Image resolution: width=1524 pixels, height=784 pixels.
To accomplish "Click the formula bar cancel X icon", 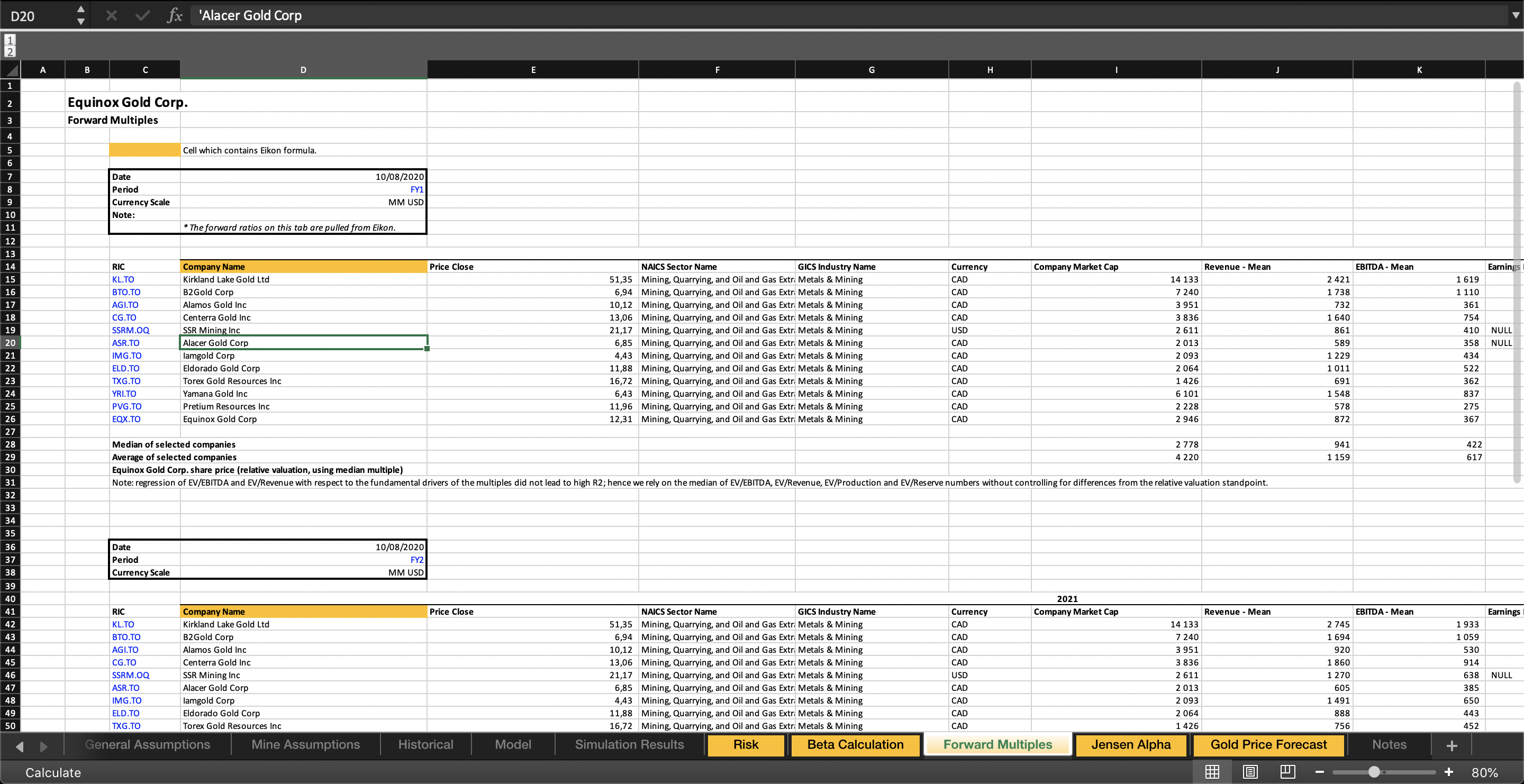I will pyautogui.click(x=111, y=15).
